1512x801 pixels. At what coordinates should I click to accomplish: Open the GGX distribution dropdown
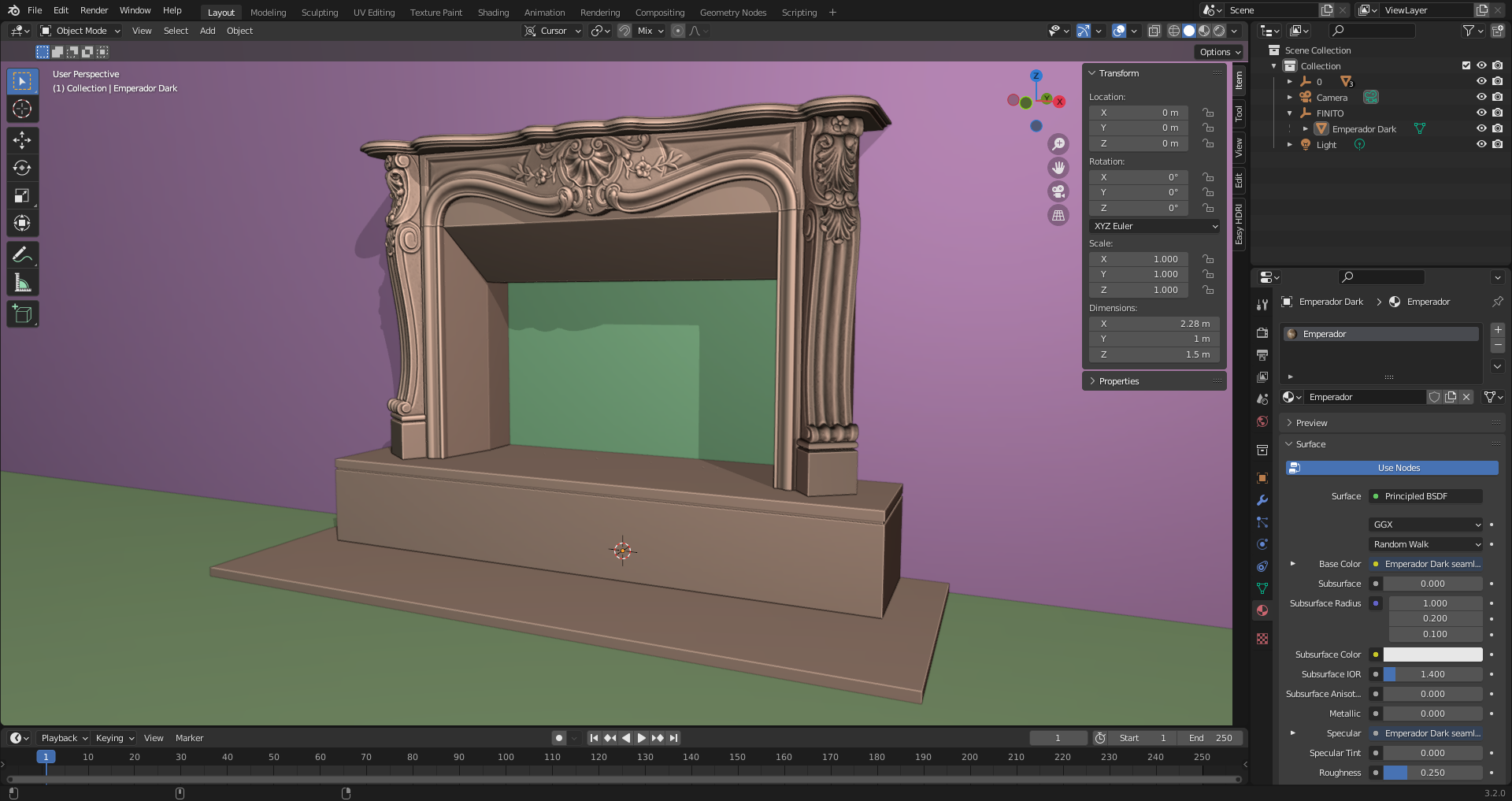[1426, 525]
